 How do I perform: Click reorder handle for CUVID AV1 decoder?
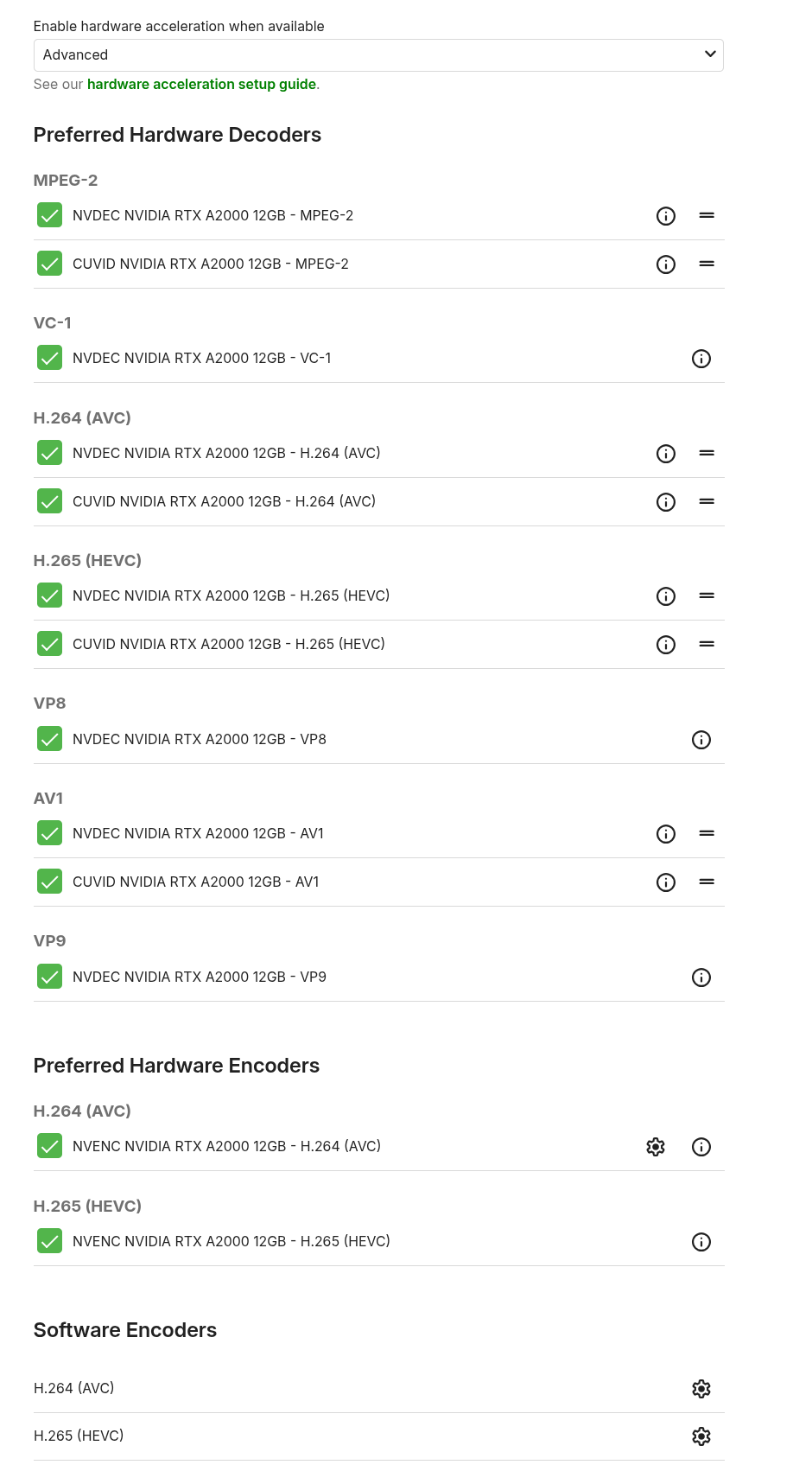(707, 882)
